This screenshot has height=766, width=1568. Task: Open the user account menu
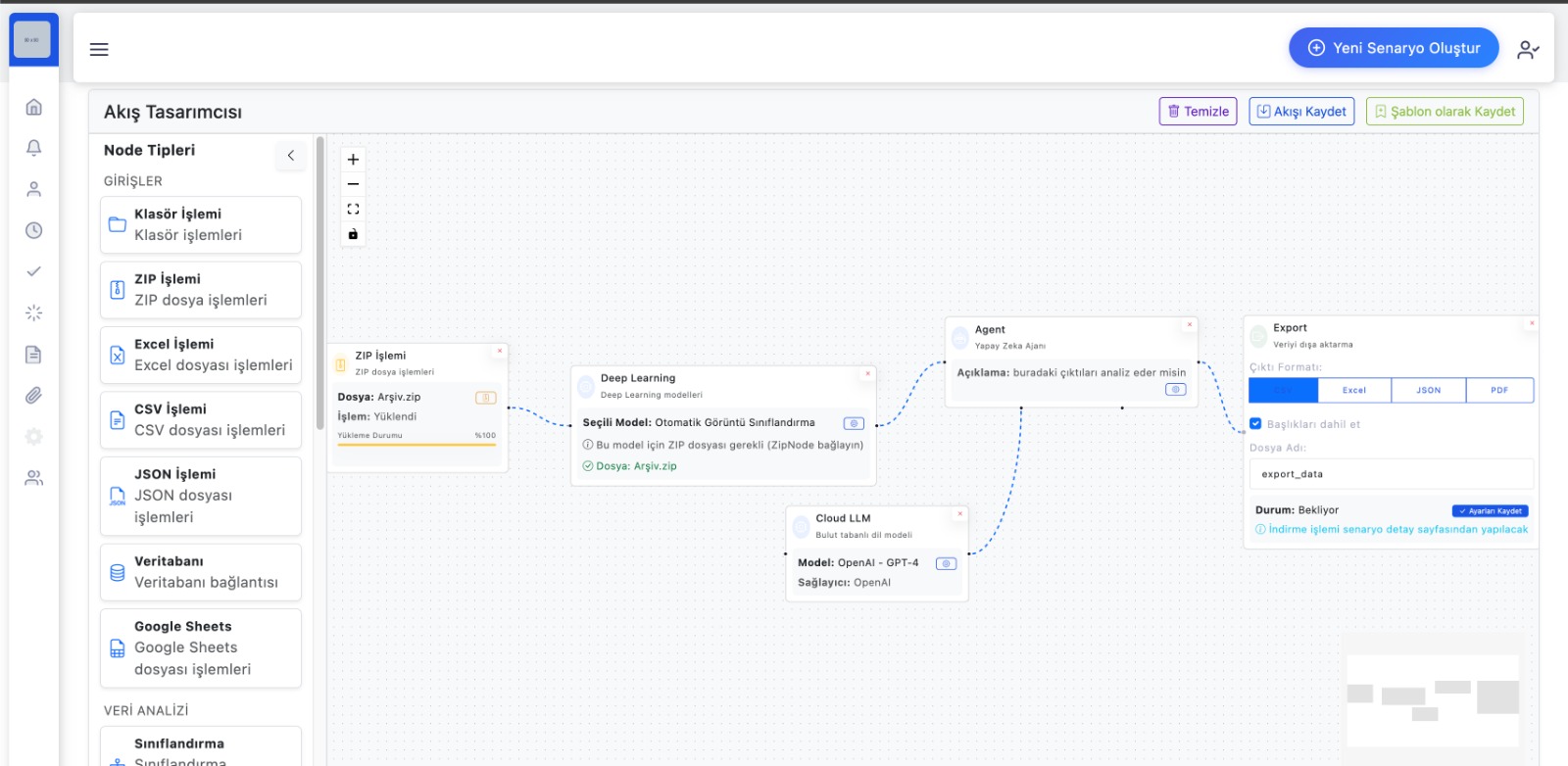point(1527,49)
